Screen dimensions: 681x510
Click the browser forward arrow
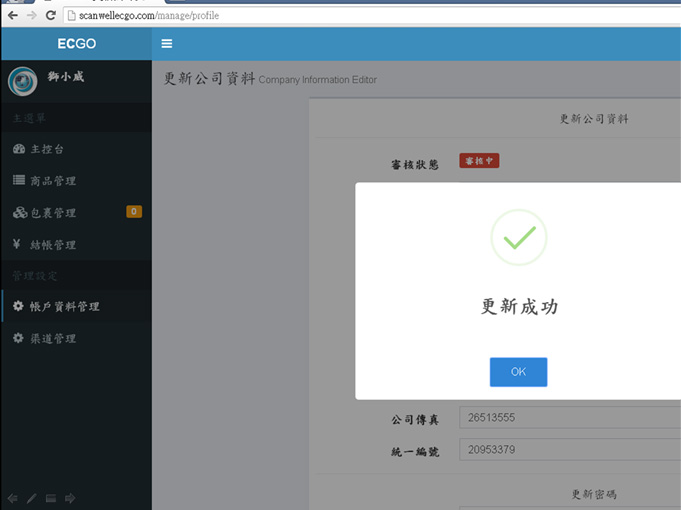point(31,16)
